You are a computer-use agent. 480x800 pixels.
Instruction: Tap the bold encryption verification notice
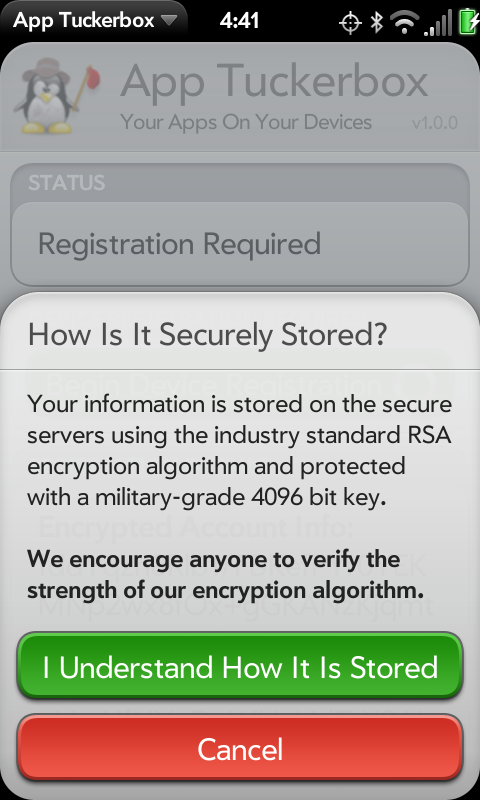click(x=226, y=575)
